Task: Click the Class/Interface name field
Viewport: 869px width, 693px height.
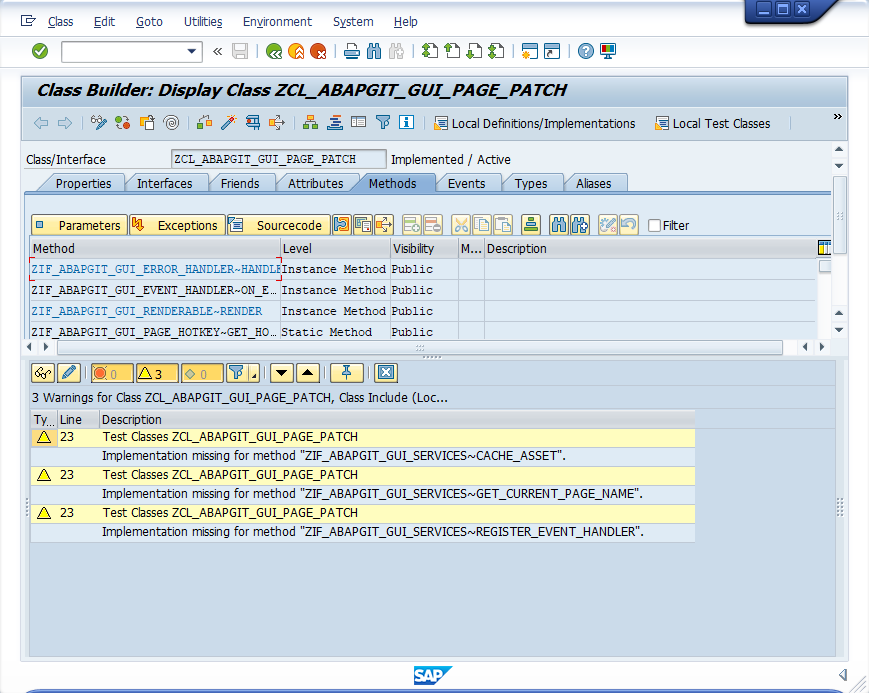Action: point(279,159)
